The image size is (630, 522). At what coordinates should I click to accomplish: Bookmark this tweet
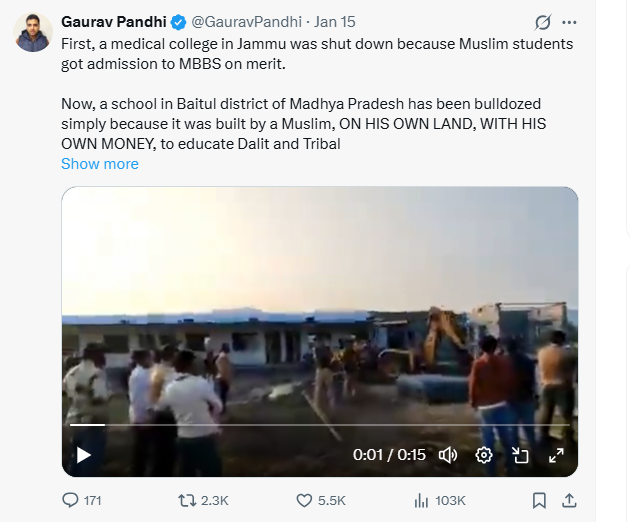click(539, 500)
